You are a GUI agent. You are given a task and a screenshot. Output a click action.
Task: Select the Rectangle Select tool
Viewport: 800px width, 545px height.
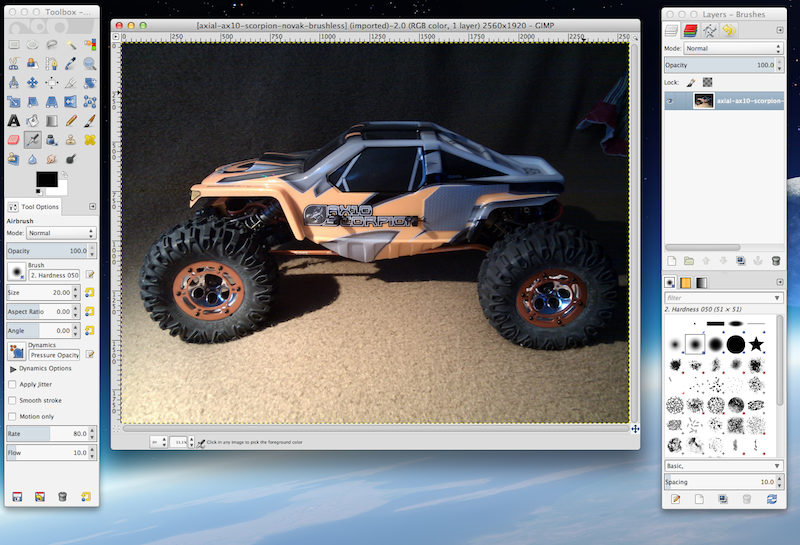(x=14, y=45)
